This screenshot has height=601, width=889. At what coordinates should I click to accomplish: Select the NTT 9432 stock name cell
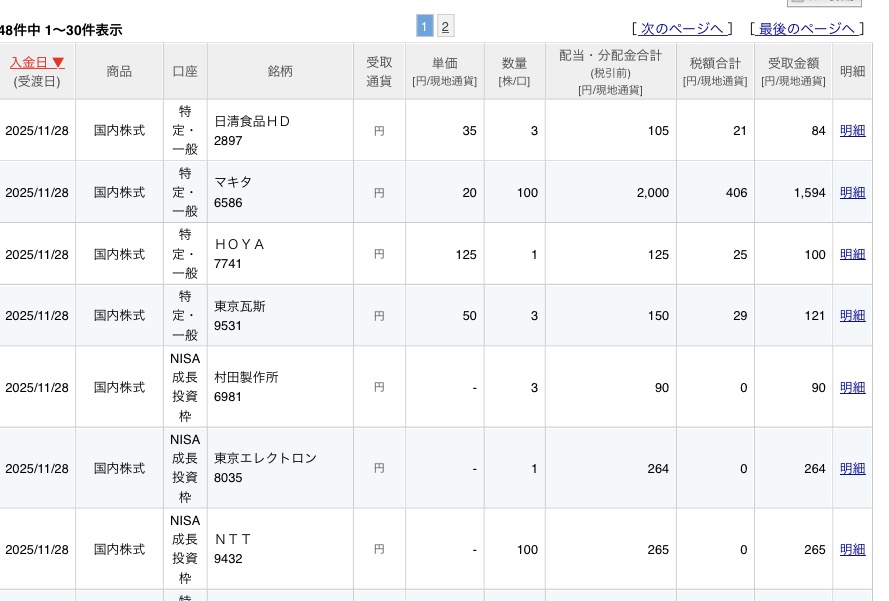(x=280, y=550)
